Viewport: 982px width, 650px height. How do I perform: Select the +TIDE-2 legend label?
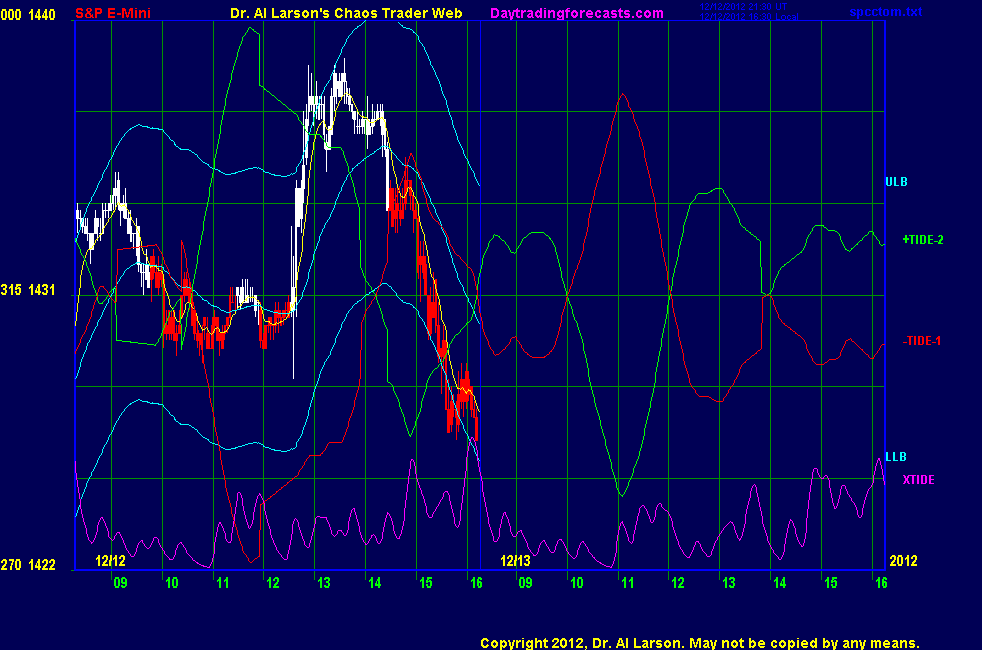923,240
